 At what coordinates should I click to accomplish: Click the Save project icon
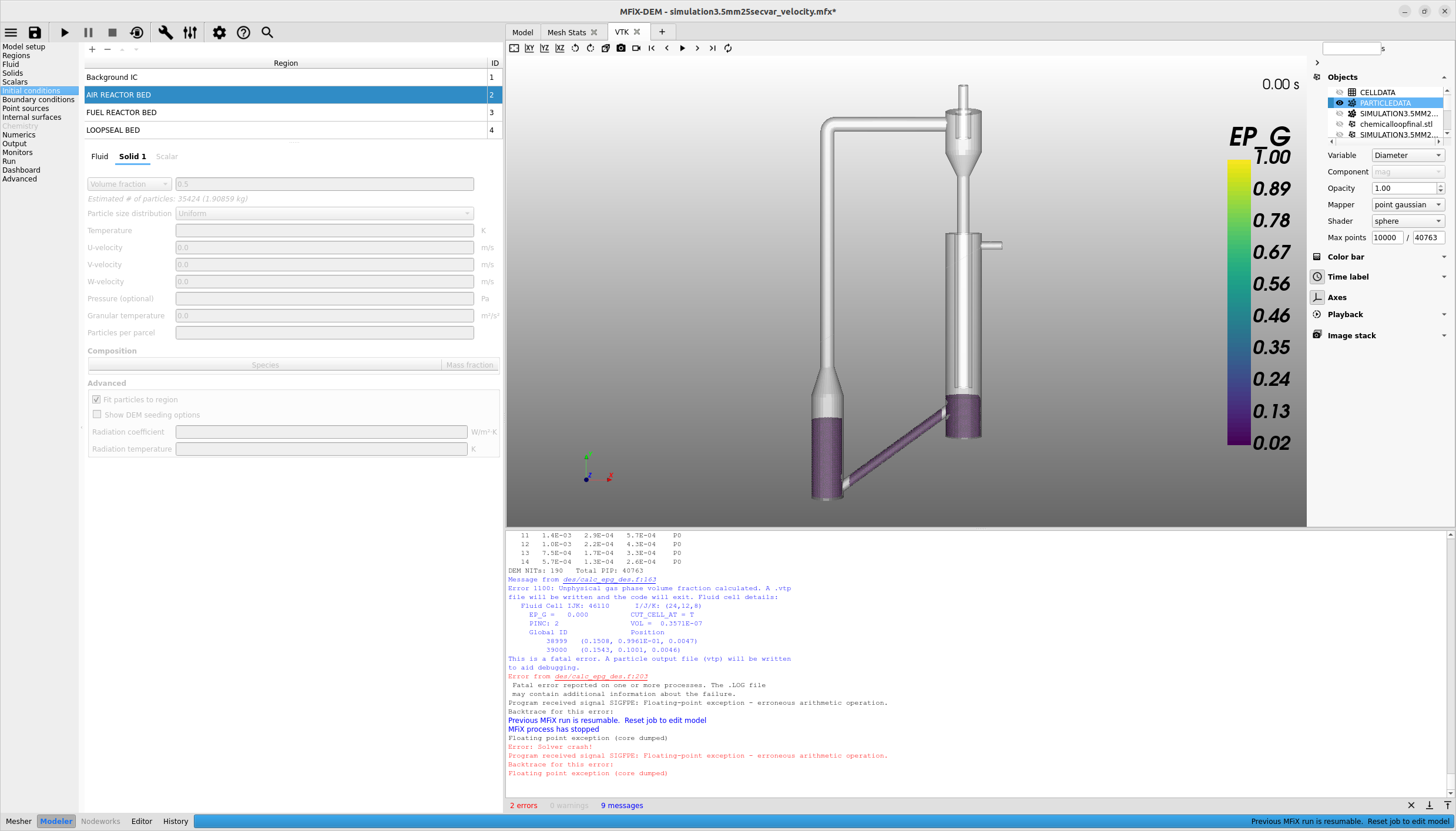click(35, 33)
